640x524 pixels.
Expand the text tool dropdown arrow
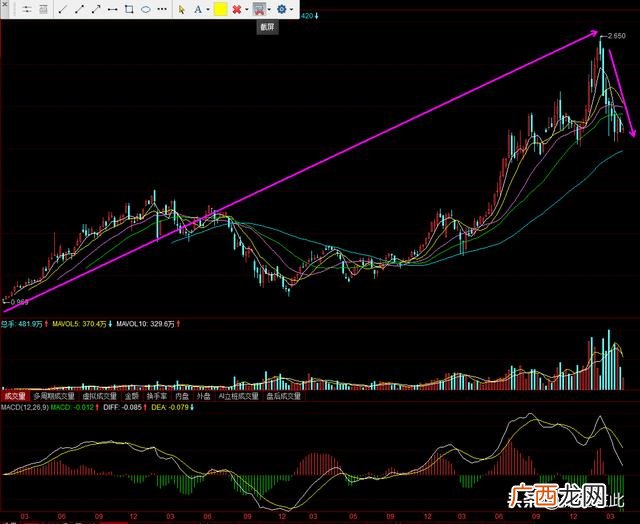pos(207,9)
